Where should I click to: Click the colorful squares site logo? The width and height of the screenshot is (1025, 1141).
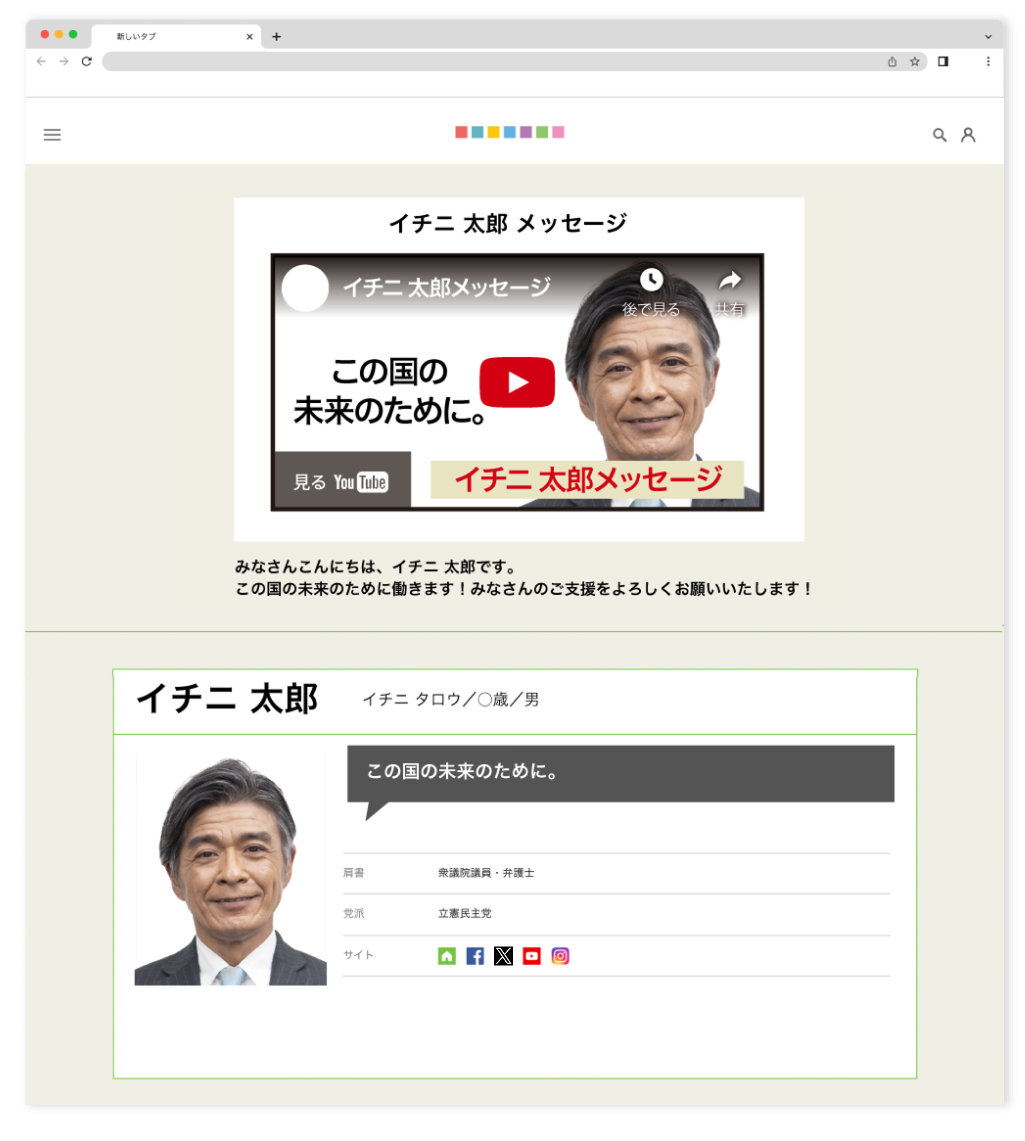pyautogui.click(x=509, y=132)
